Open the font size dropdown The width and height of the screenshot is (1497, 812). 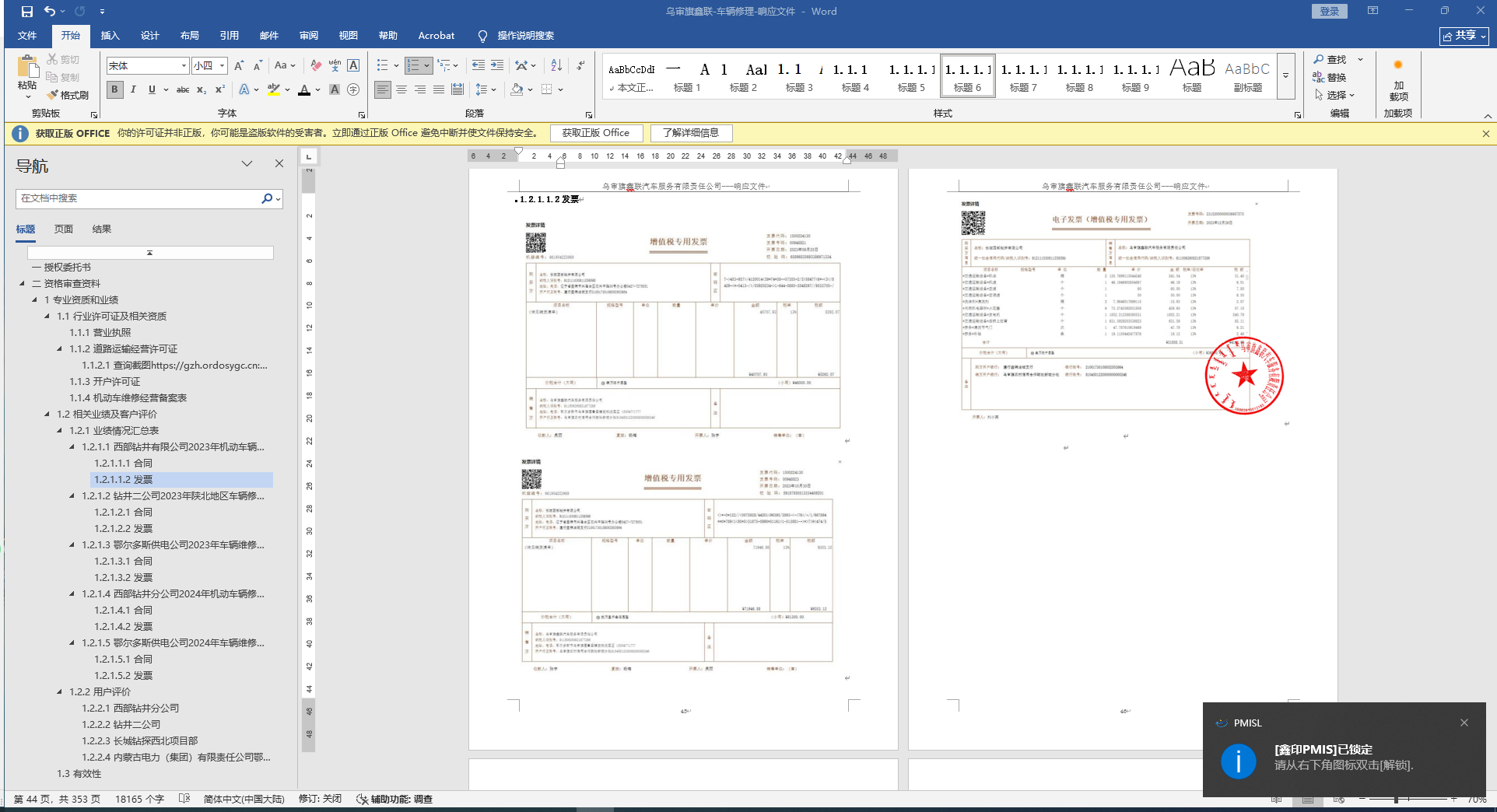pos(222,66)
